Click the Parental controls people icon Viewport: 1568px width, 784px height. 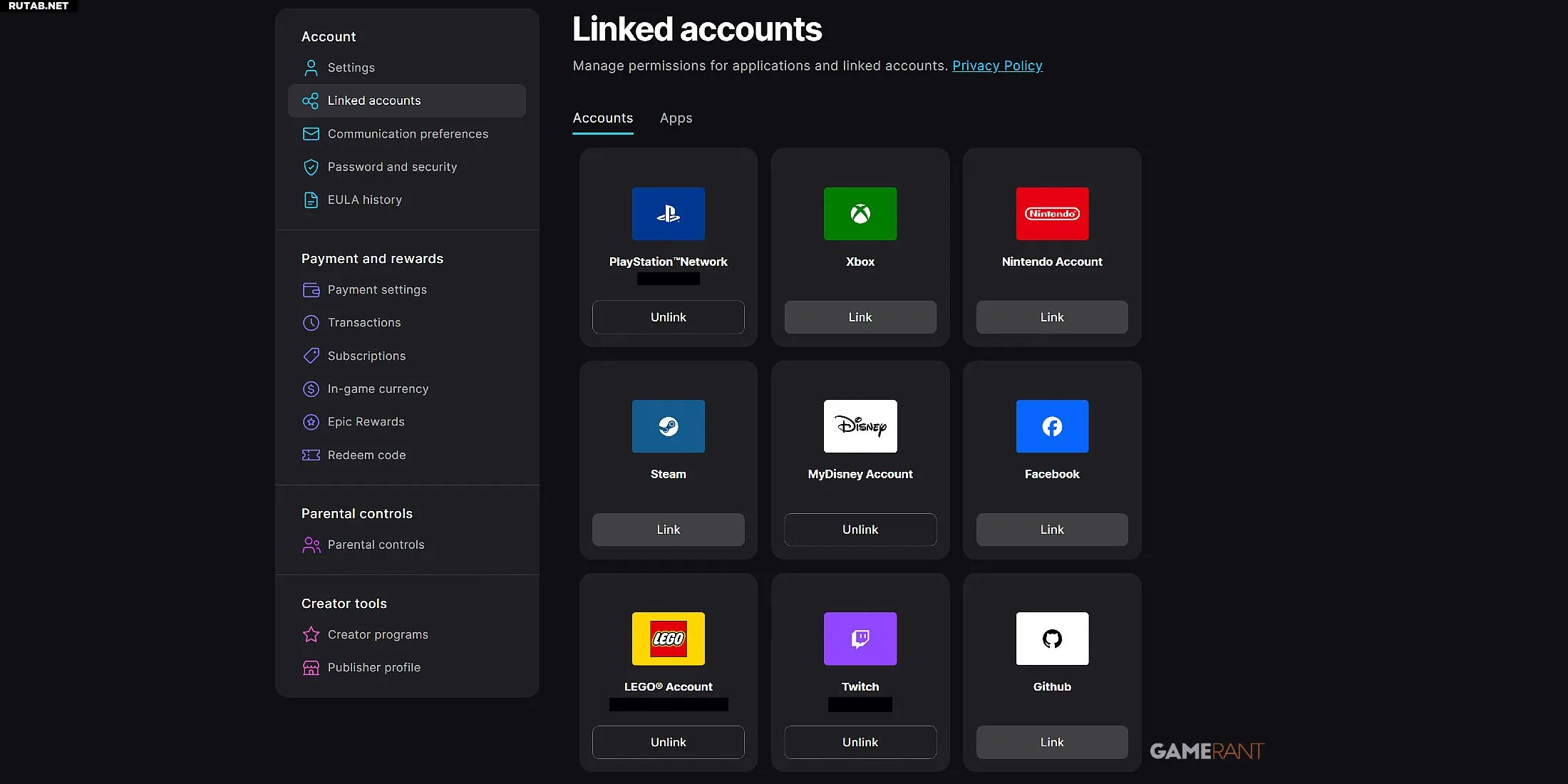[311, 545]
